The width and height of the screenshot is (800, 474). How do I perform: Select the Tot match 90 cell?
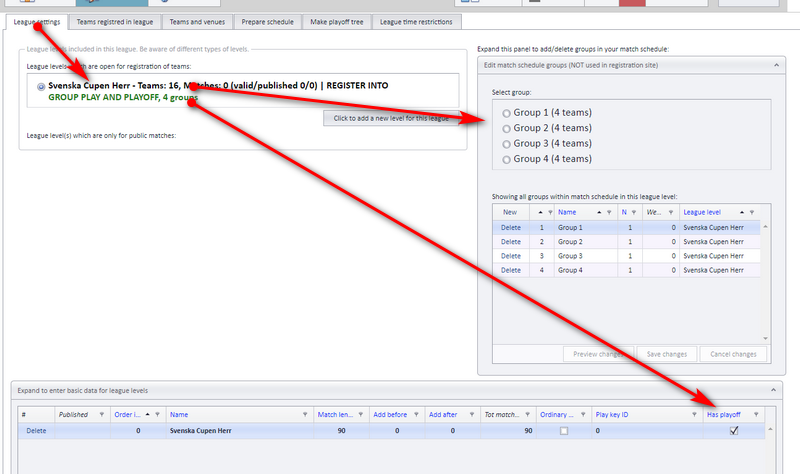click(508, 431)
